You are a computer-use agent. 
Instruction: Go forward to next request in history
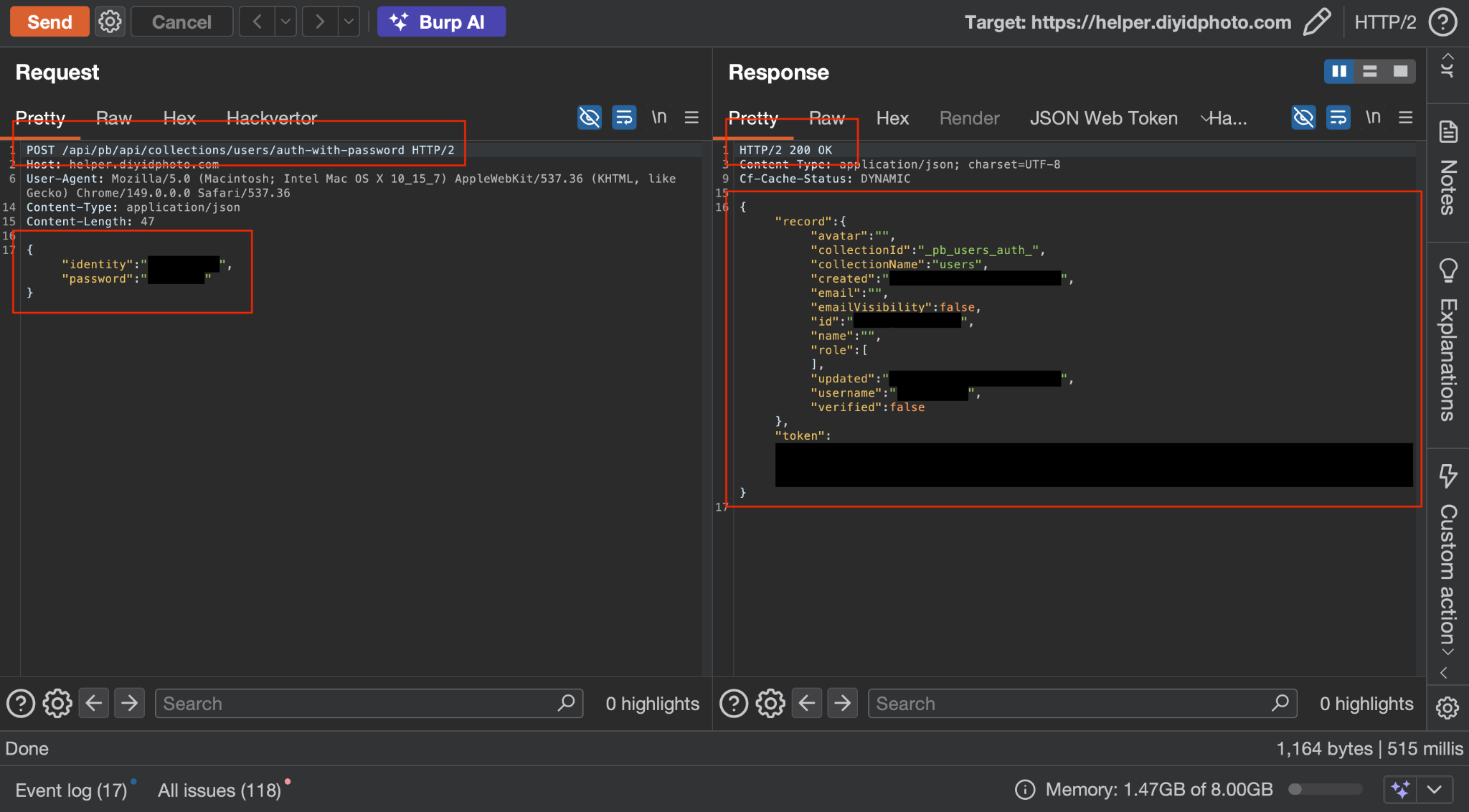[320, 22]
